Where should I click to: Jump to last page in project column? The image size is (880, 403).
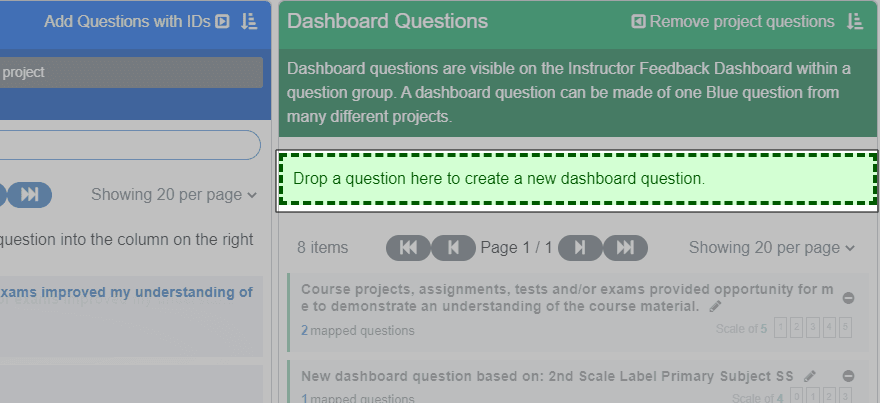[x=30, y=195]
